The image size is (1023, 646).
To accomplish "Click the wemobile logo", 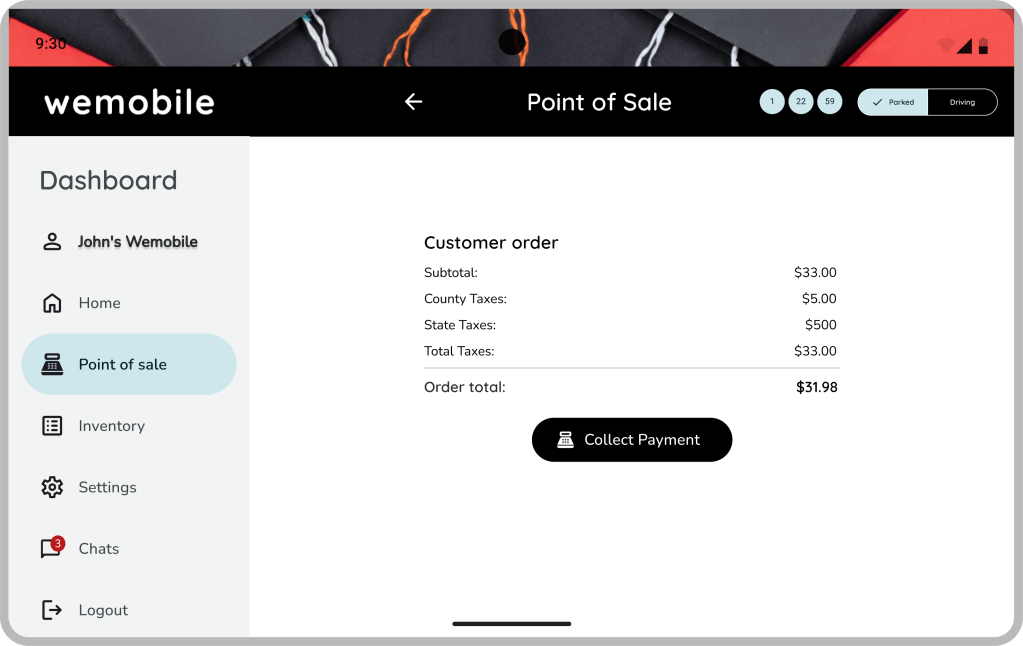I will [129, 102].
